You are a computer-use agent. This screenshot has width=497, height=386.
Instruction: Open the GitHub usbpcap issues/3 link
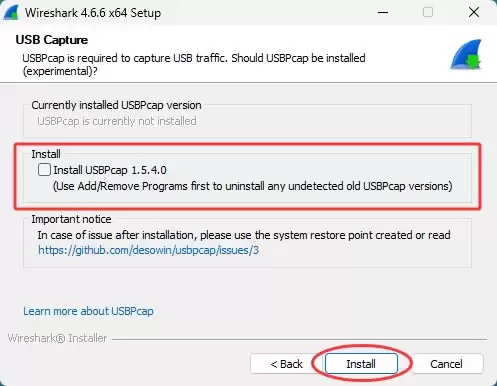(x=148, y=250)
